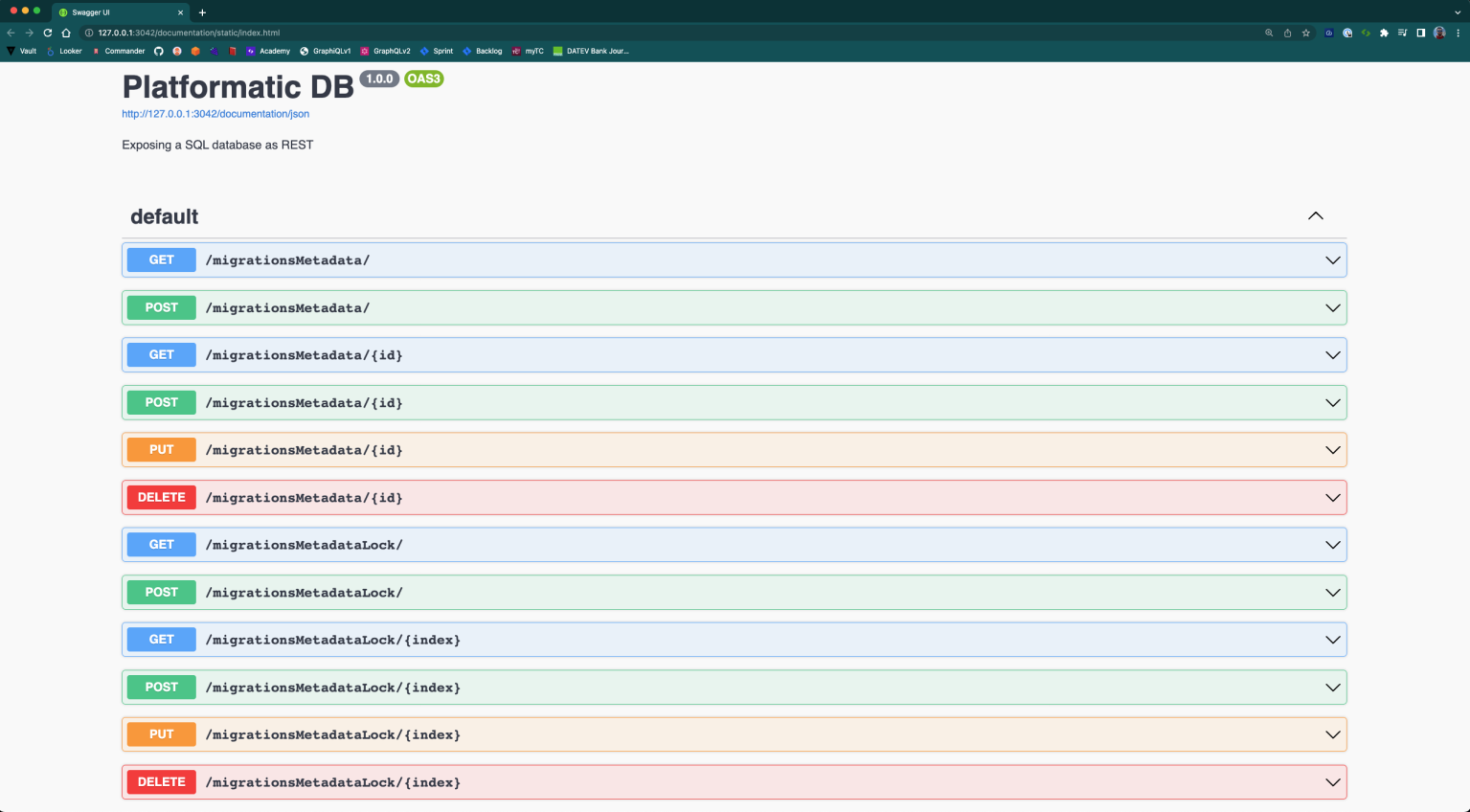Open a new browser tab
This screenshot has width=1470, height=812.
click(x=201, y=12)
